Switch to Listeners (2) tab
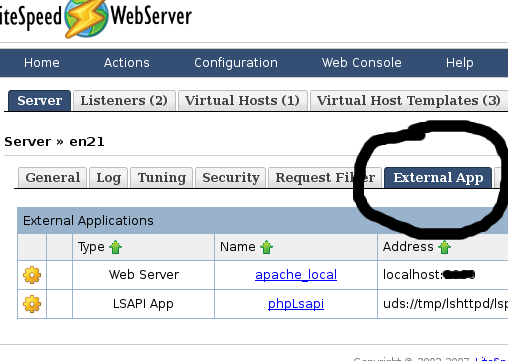Image resolution: width=508 pixels, height=361 pixels. click(x=124, y=100)
